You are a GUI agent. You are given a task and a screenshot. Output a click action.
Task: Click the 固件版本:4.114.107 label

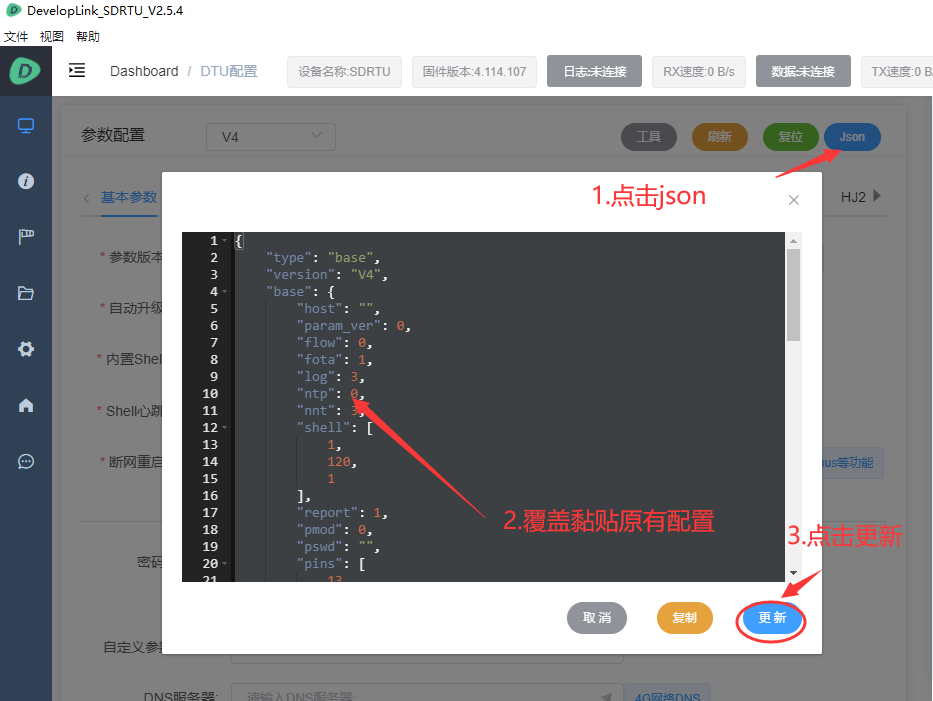(474, 71)
